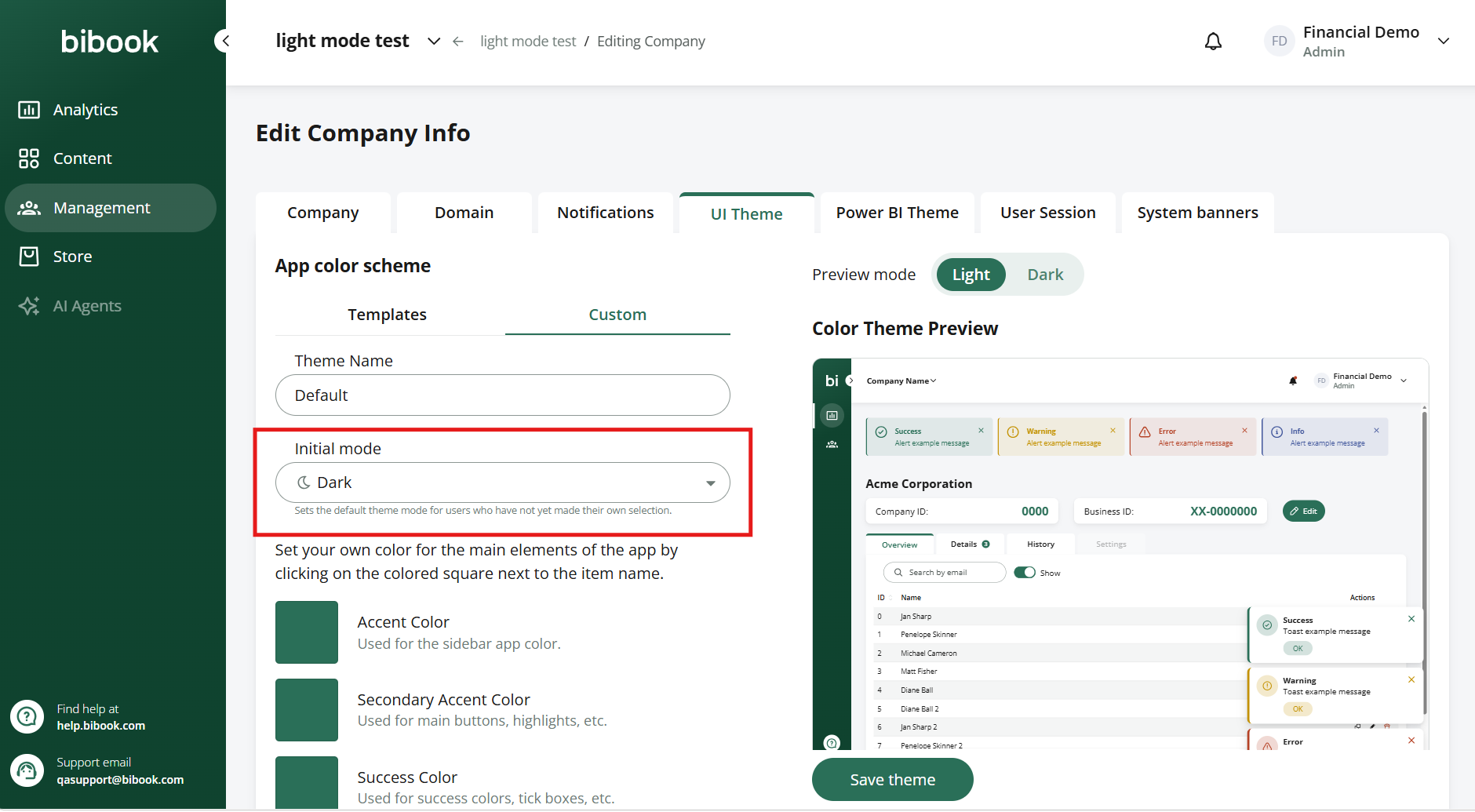Open the Initial mode dropdown
Screen dimensions: 1475x812
click(503, 482)
